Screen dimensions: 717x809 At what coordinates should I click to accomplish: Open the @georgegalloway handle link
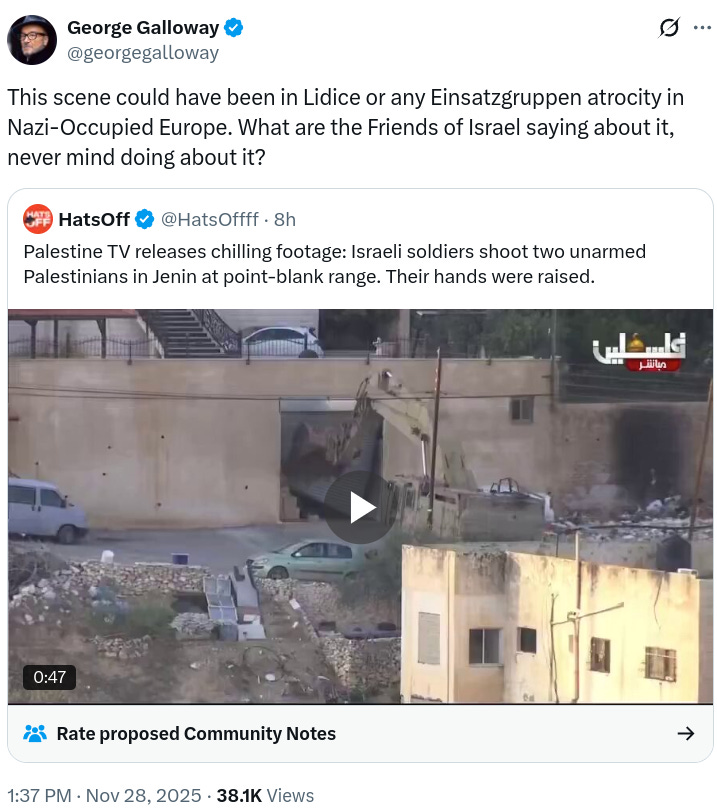coord(143,53)
